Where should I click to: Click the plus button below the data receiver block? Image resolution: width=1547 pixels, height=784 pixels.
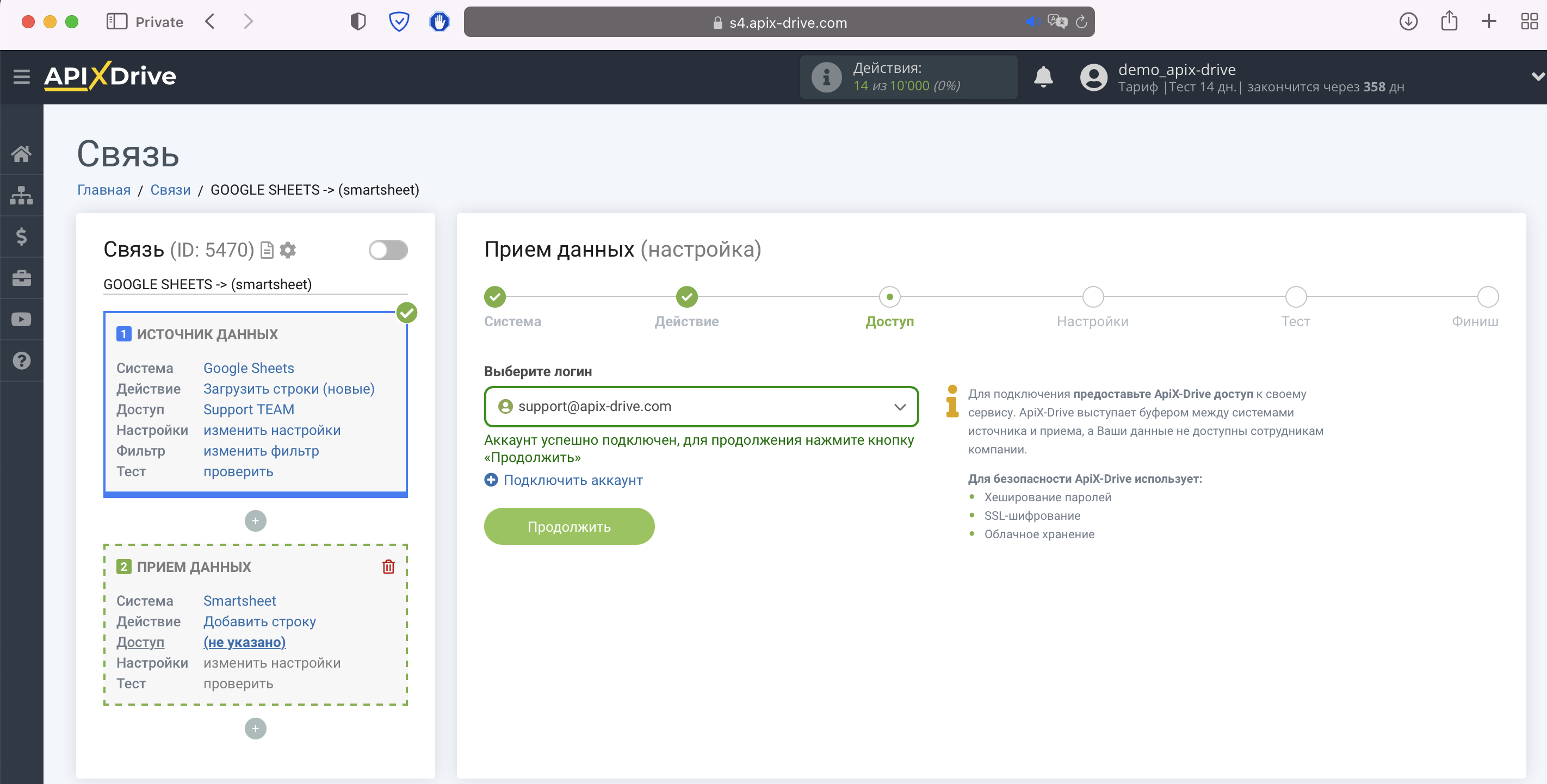click(255, 729)
